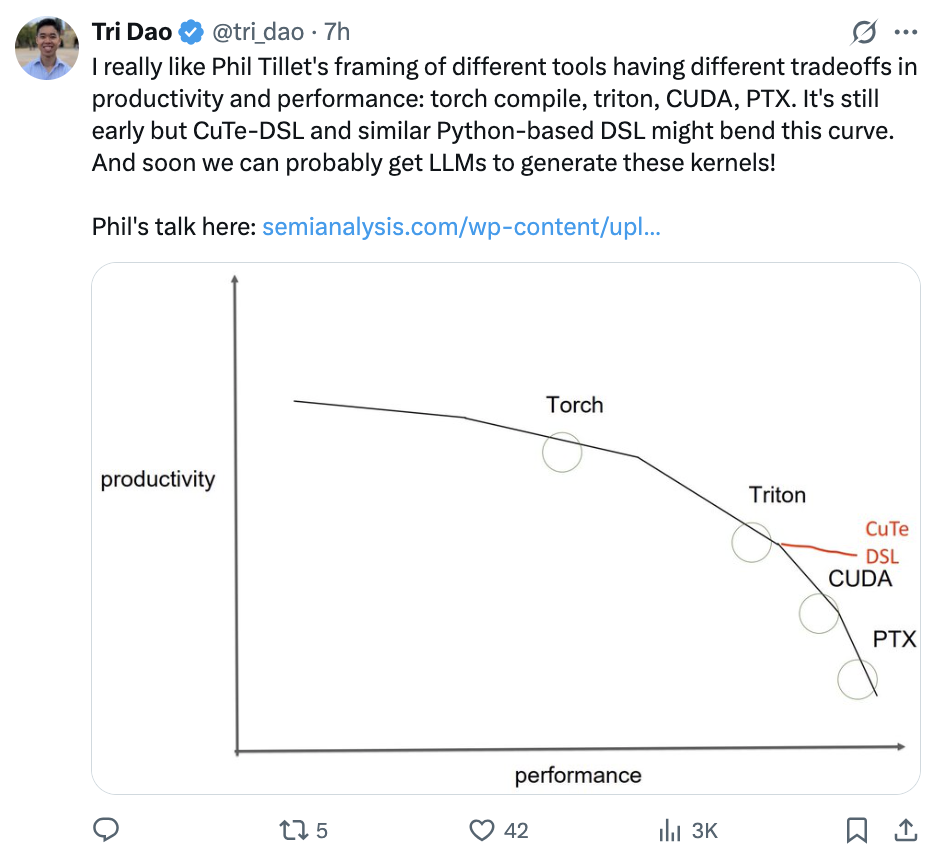Click the tweet body text
This screenshot has width=942, height=858.
[x=505, y=115]
